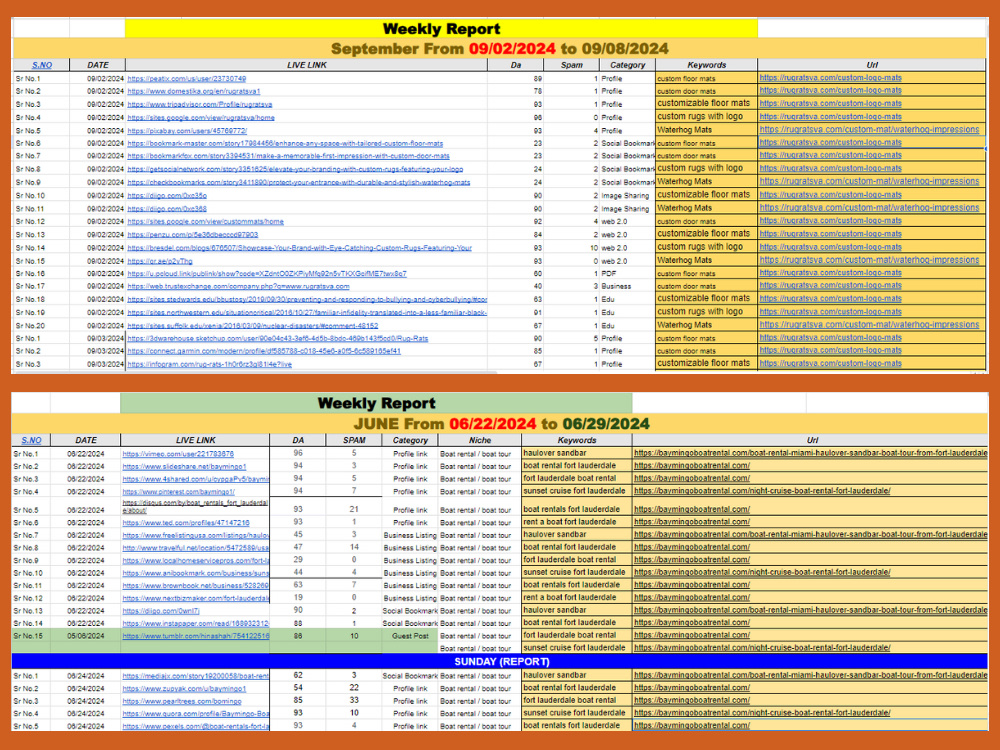Open the diigo.com/0xc368 link
Viewport: 1000px width, 750px height.
[x=167, y=209]
